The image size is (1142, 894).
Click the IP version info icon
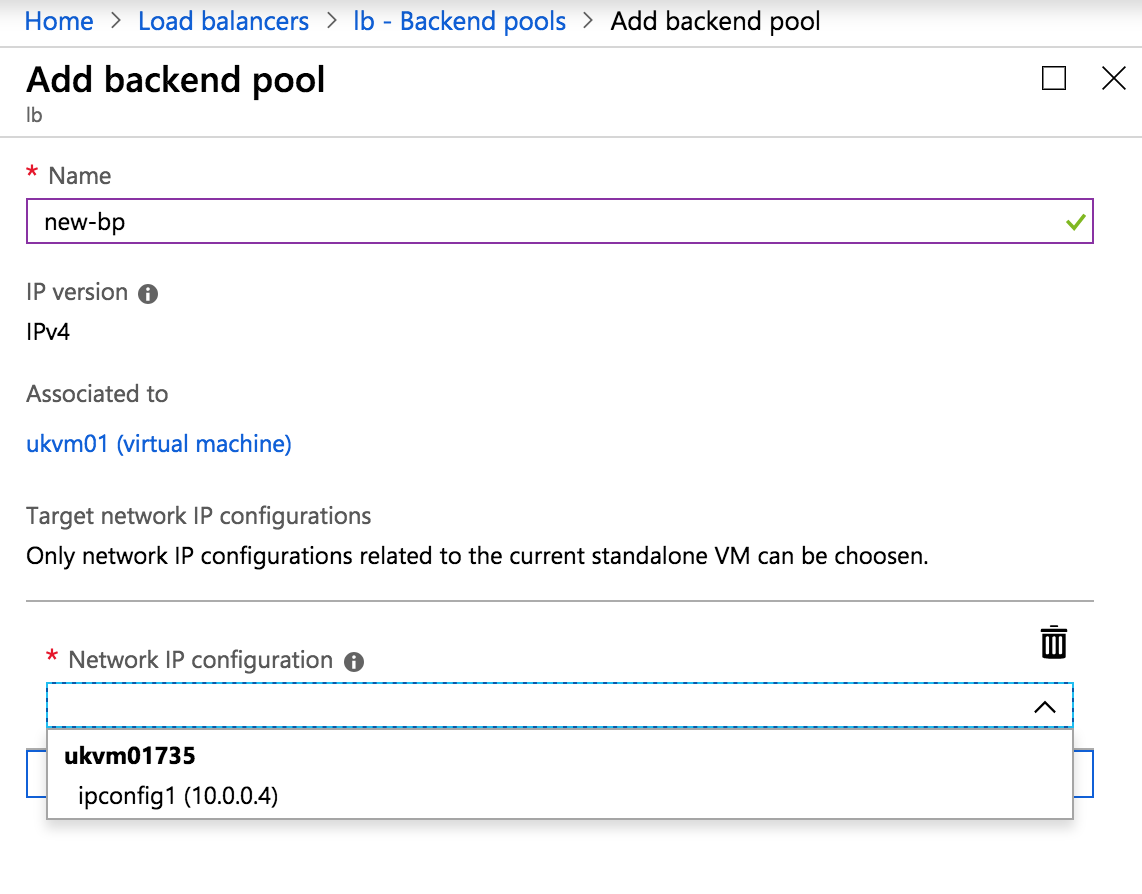tap(148, 292)
